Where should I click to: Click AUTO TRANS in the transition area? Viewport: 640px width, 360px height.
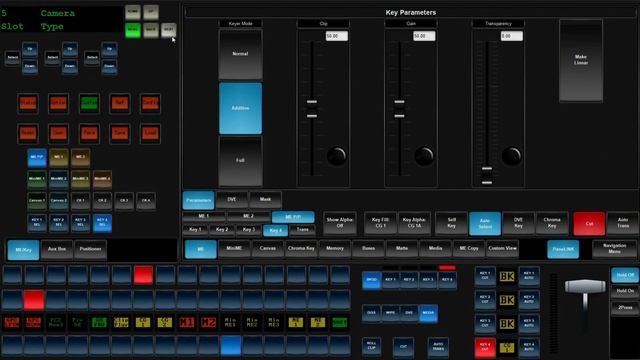click(x=438, y=347)
